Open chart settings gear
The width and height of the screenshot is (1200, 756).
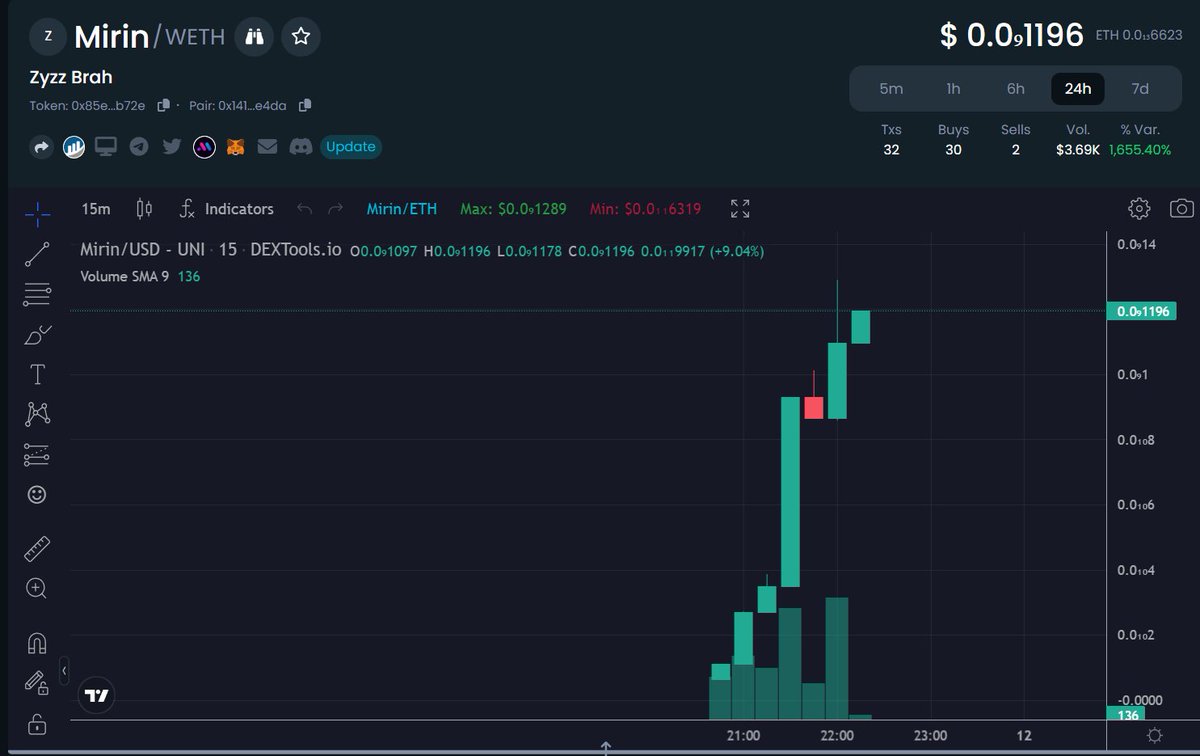click(x=1139, y=209)
